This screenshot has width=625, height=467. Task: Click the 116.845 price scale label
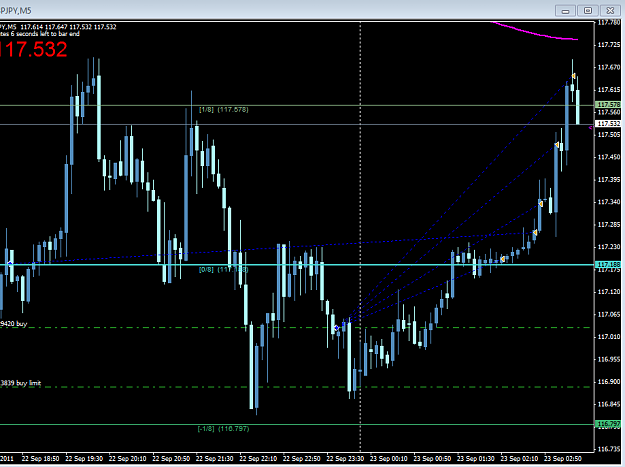[x=609, y=404]
